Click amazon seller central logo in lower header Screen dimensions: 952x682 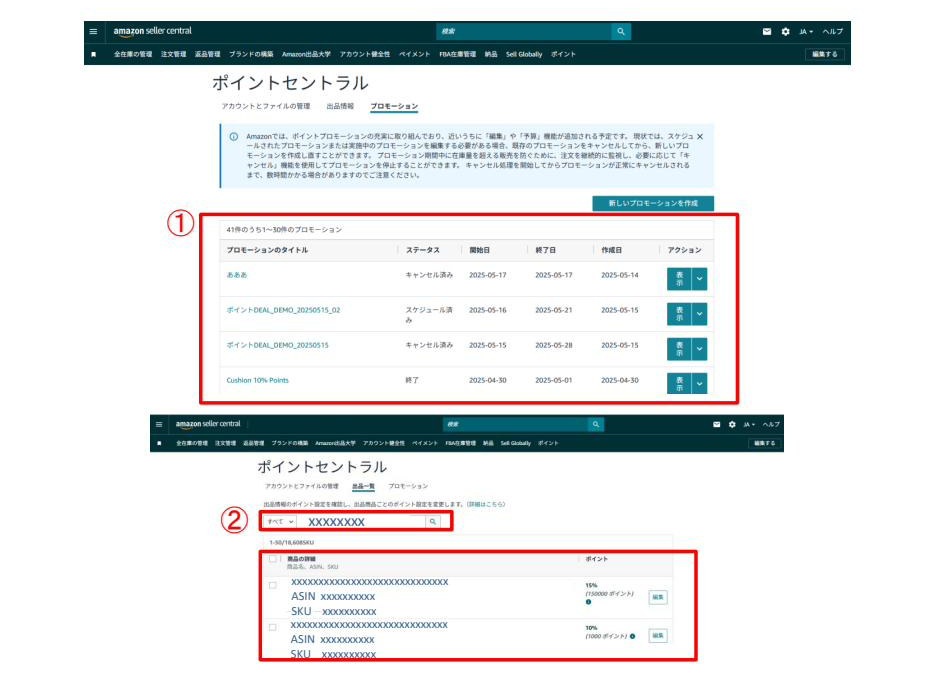coord(208,424)
